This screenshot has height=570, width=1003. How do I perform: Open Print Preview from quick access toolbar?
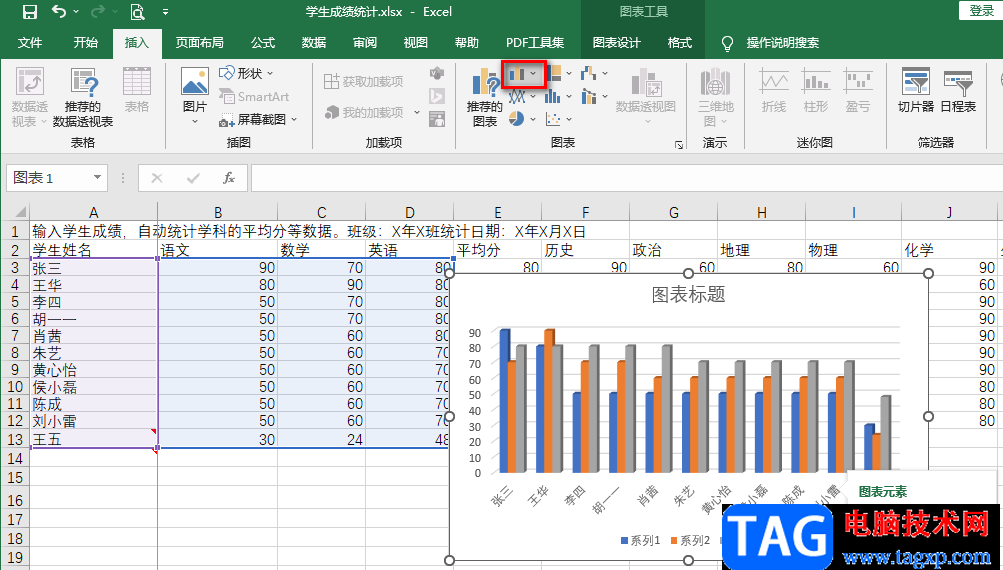pos(137,12)
